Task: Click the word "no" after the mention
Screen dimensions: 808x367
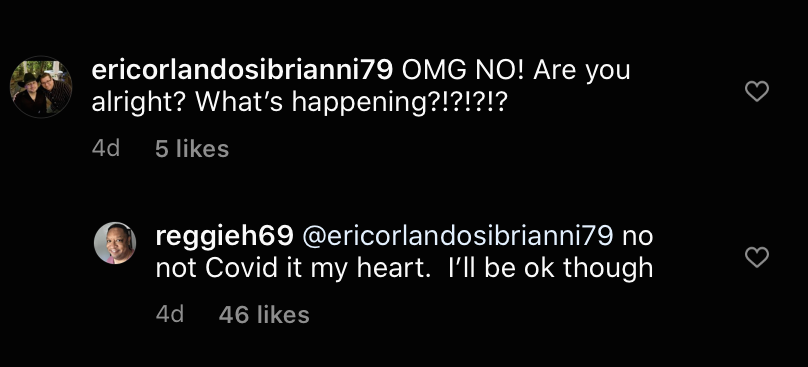Action: [x=638, y=238]
